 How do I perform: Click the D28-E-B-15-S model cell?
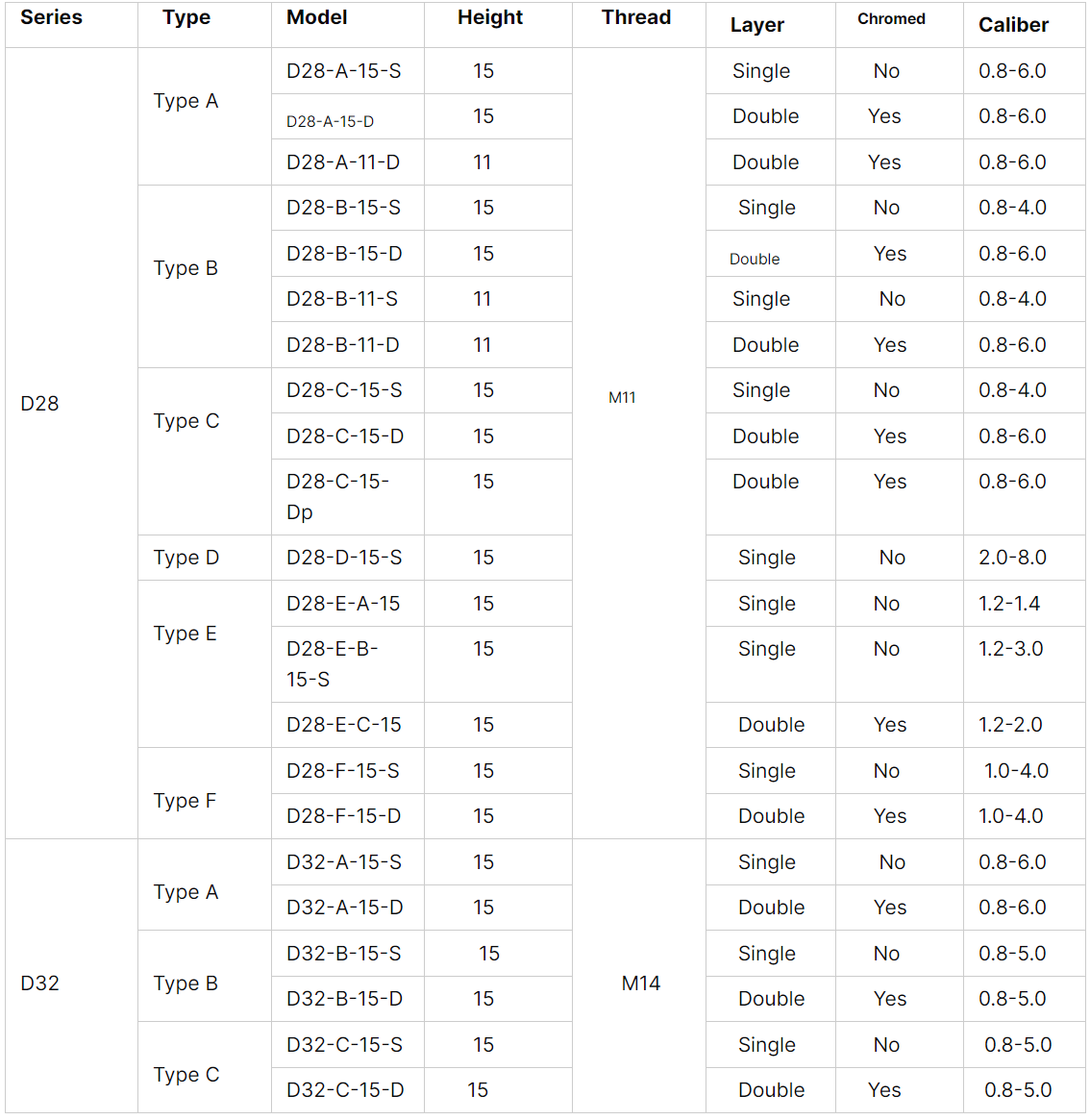pyautogui.click(x=347, y=664)
